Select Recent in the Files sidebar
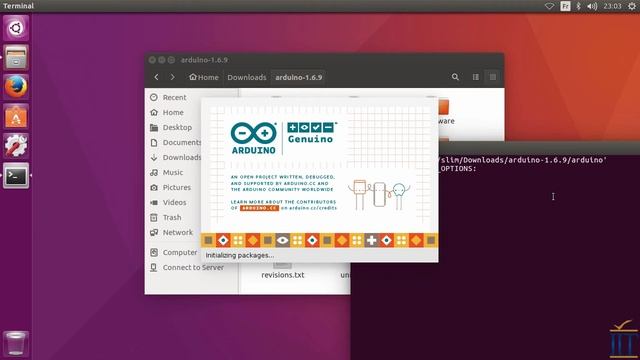The height and width of the screenshot is (360, 640). tap(174, 97)
